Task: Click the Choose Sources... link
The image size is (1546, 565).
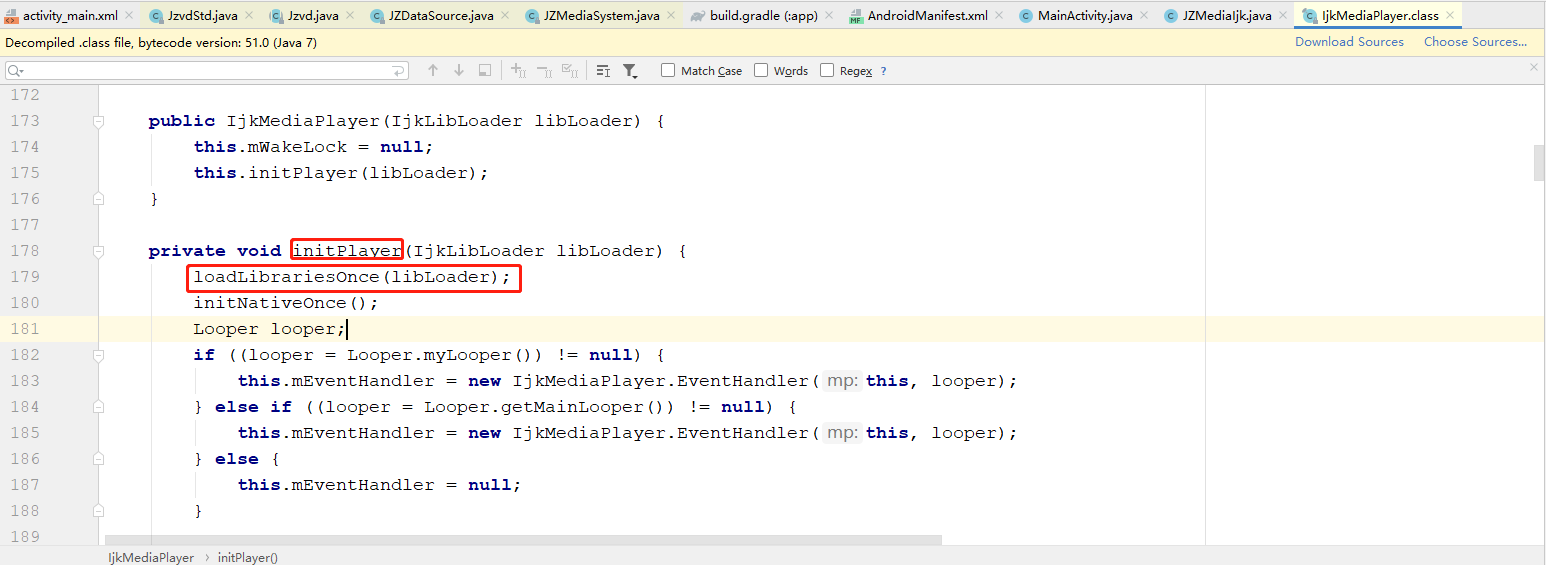Action: tap(1475, 42)
